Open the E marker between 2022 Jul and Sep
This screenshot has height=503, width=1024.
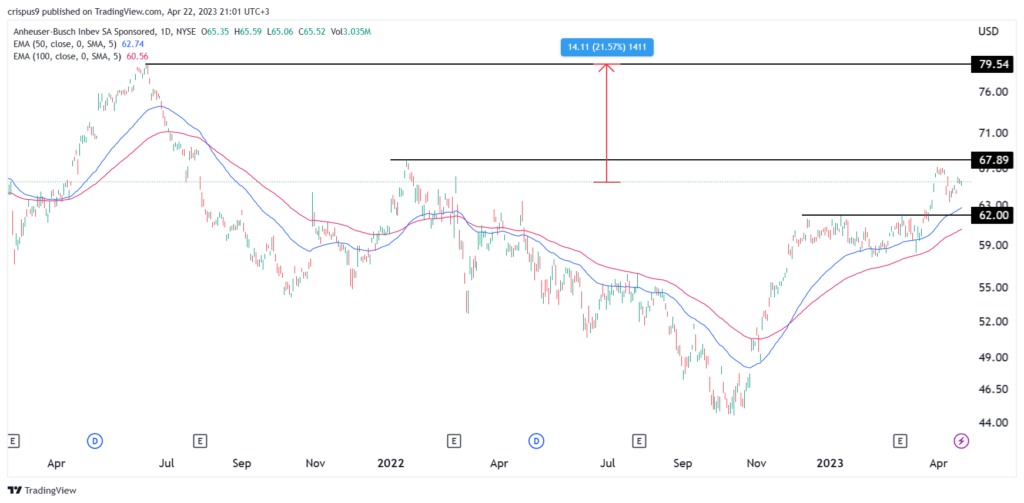coord(640,442)
